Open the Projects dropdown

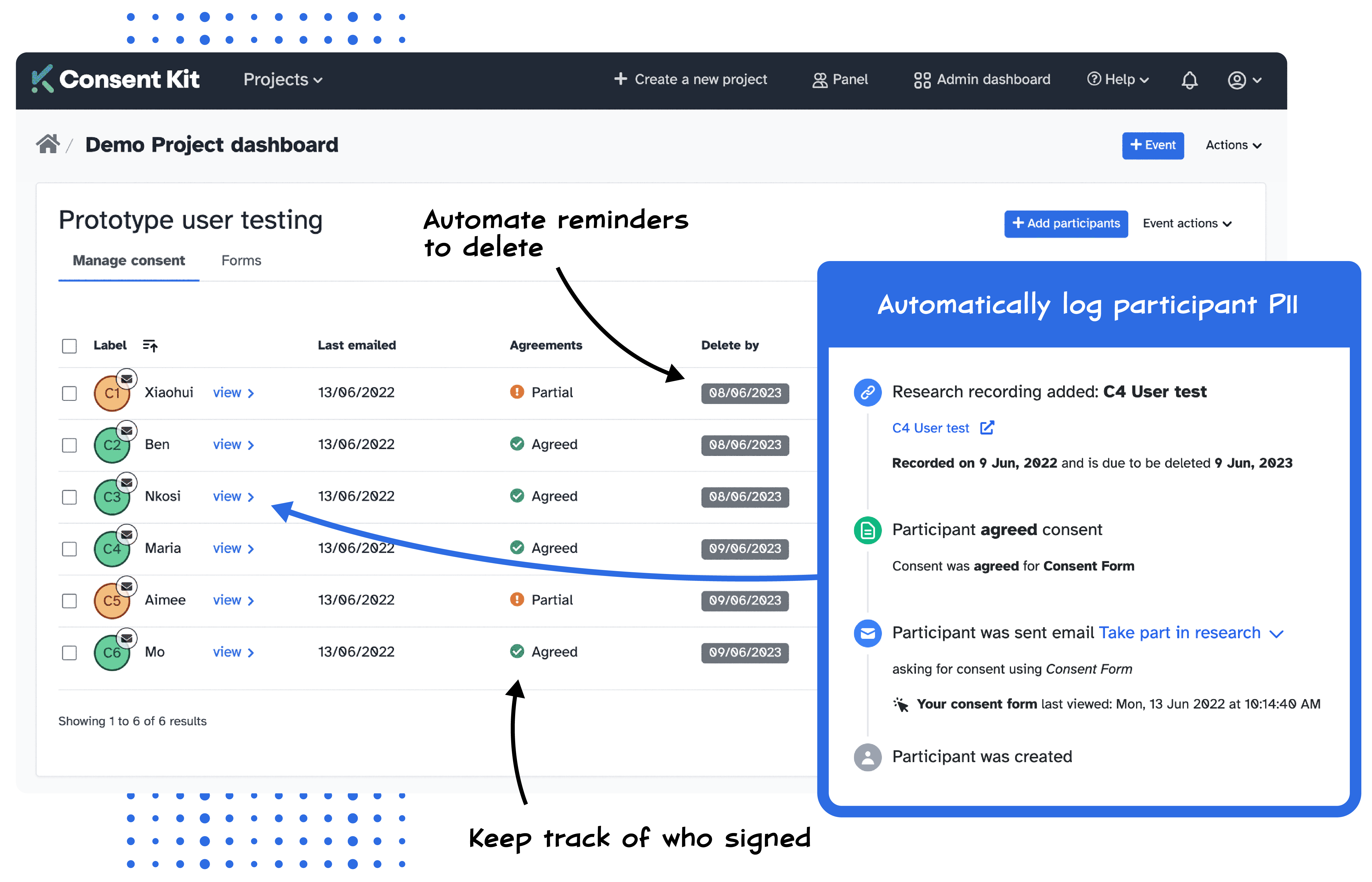283,80
